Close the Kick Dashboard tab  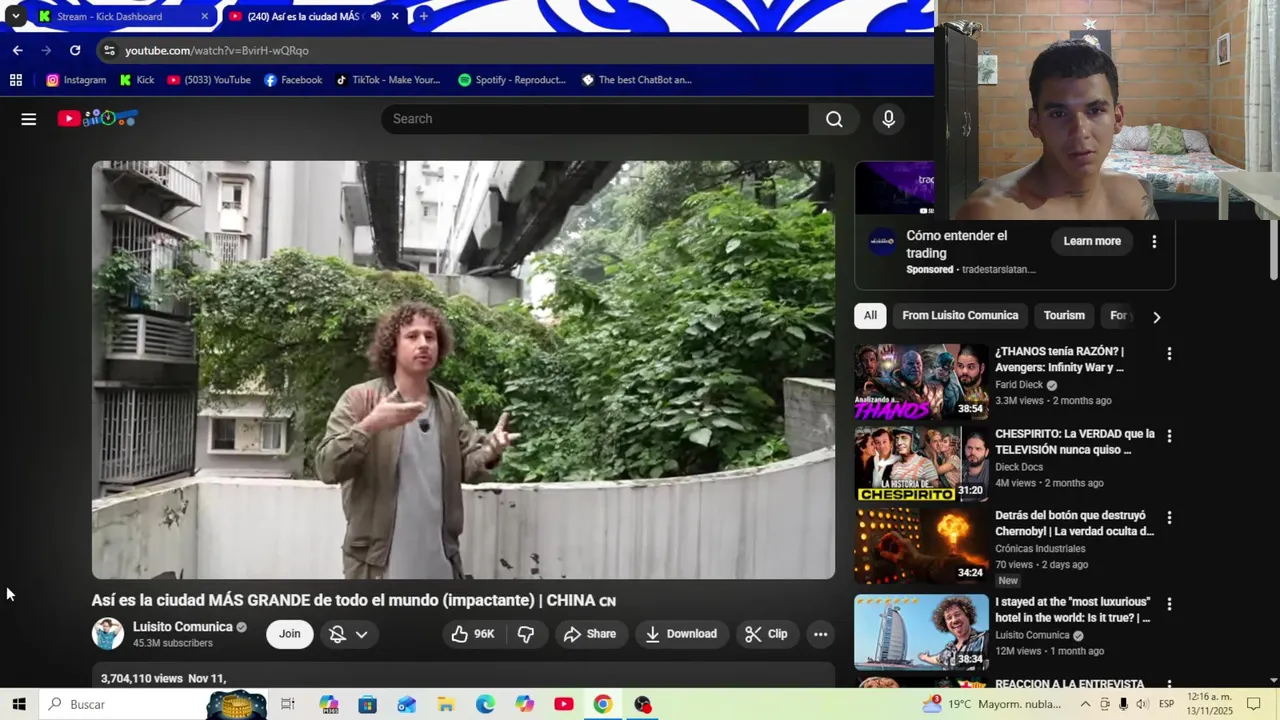pyautogui.click(x=205, y=16)
